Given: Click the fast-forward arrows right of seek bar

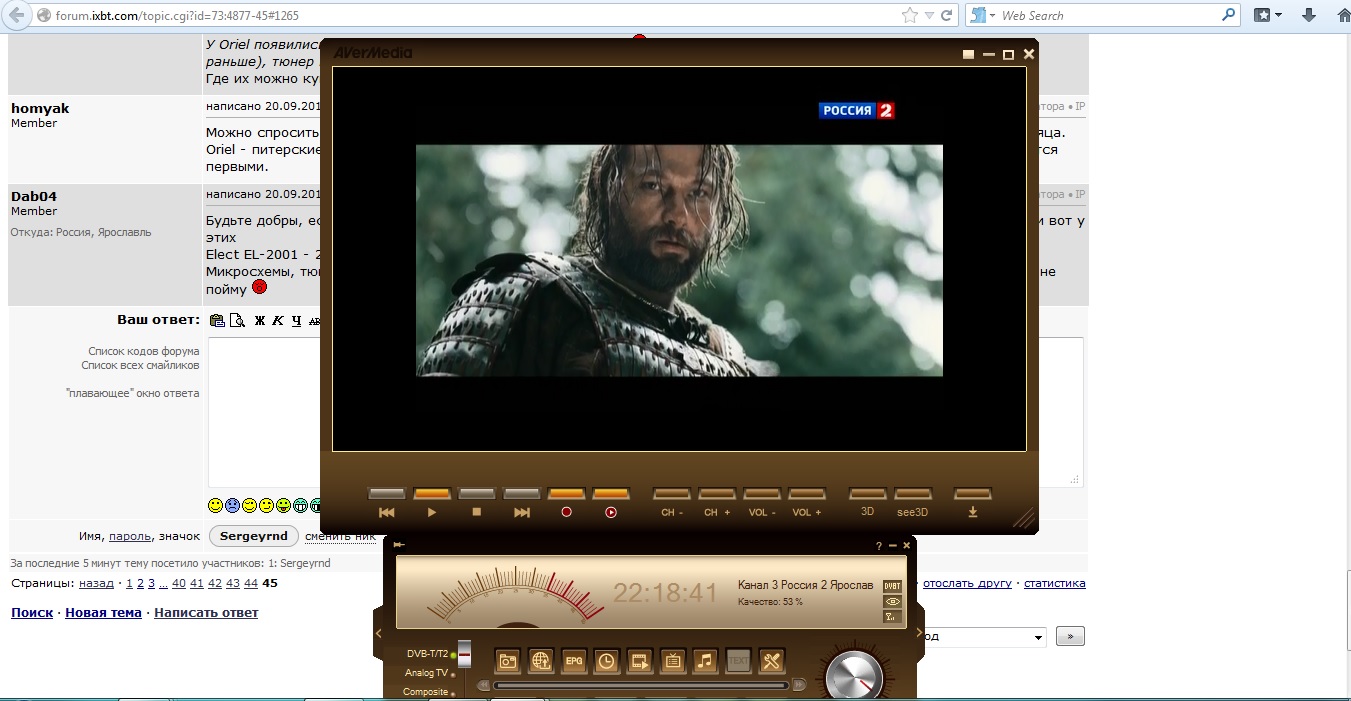Looking at the screenshot, I should tap(799, 685).
